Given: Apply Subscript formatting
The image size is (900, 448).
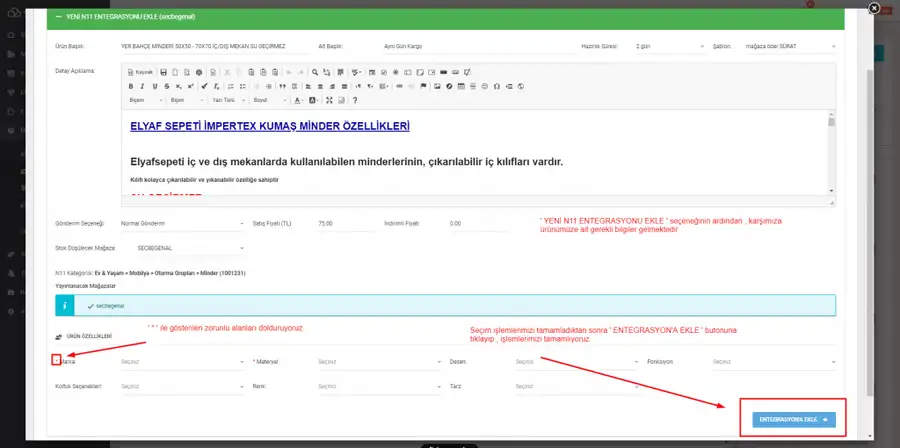Looking at the screenshot, I should (179, 86).
